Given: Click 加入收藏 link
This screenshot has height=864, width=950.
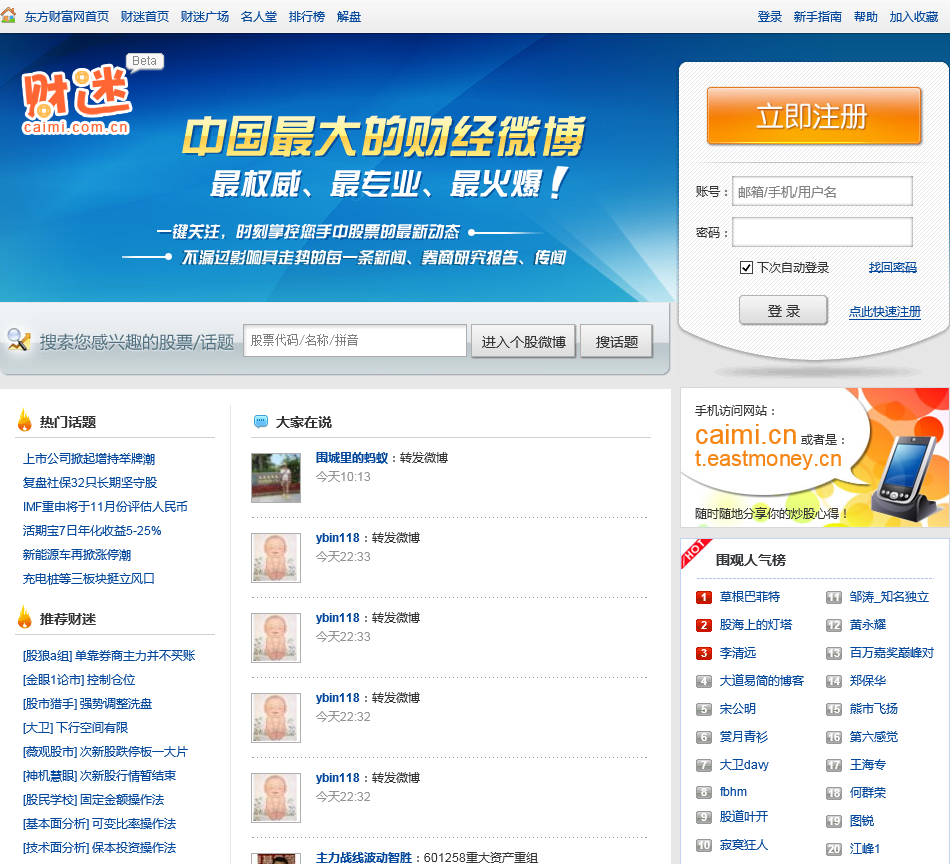Looking at the screenshot, I should tap(914, 17).
